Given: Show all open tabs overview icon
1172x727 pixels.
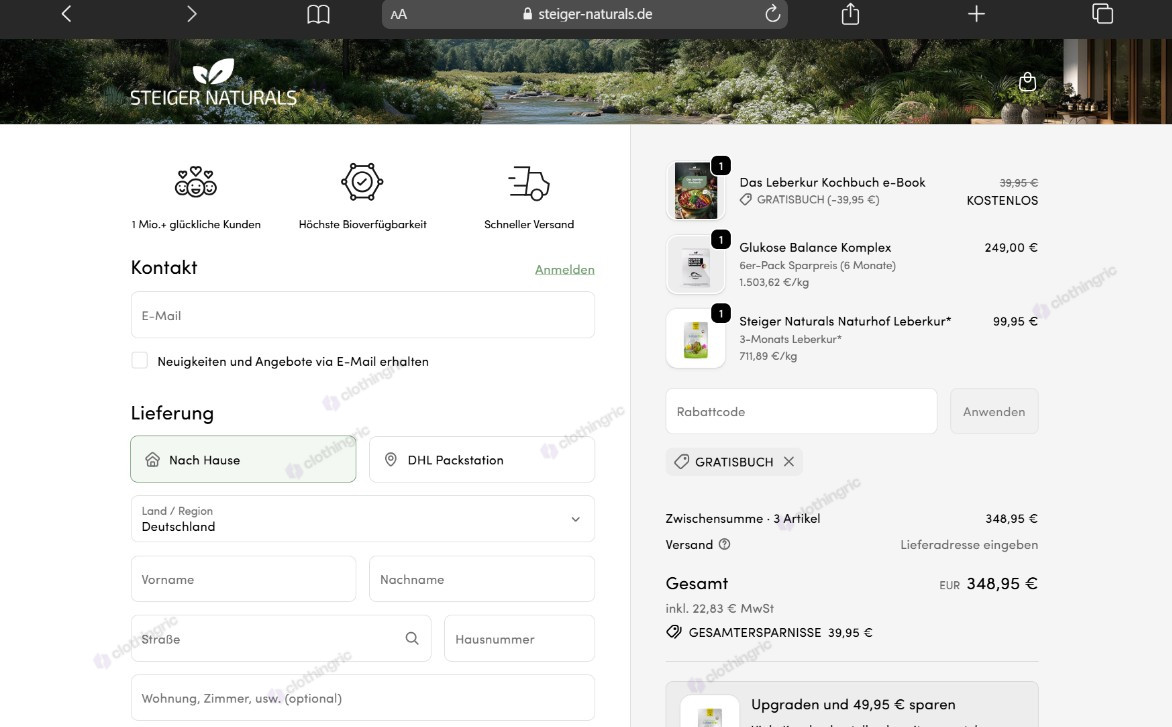Looking at the screenshot, I should coord(1102,13).
